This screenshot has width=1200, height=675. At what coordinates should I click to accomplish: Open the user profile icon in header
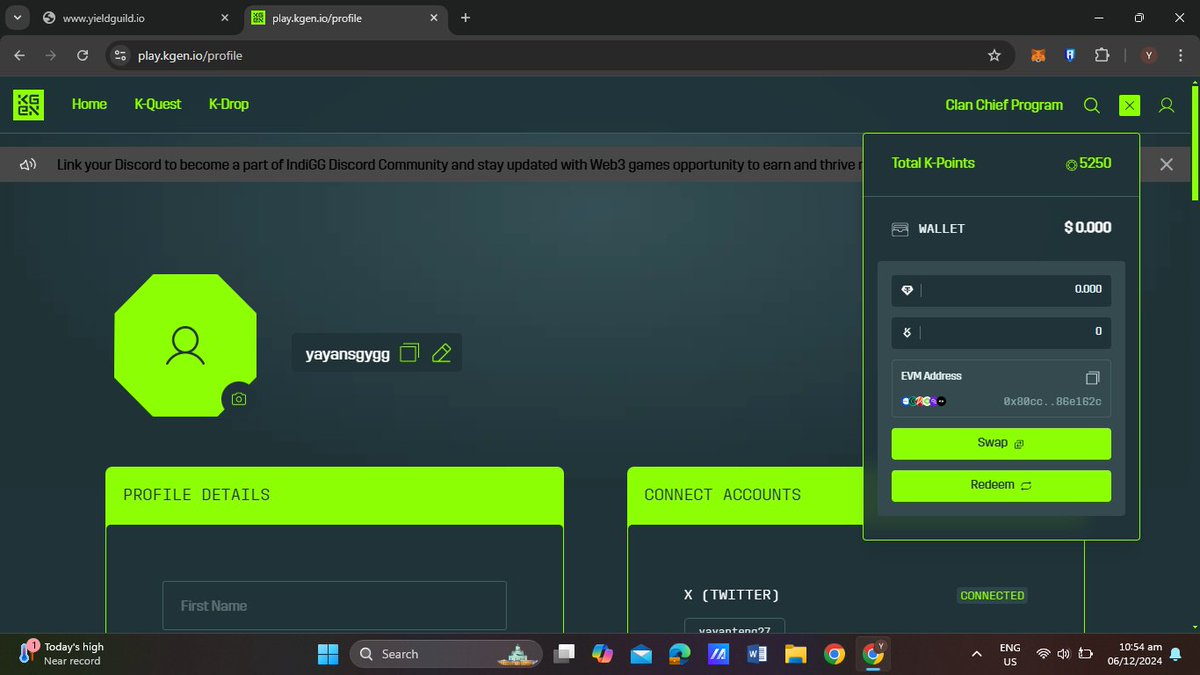(x=1166, y=105)
